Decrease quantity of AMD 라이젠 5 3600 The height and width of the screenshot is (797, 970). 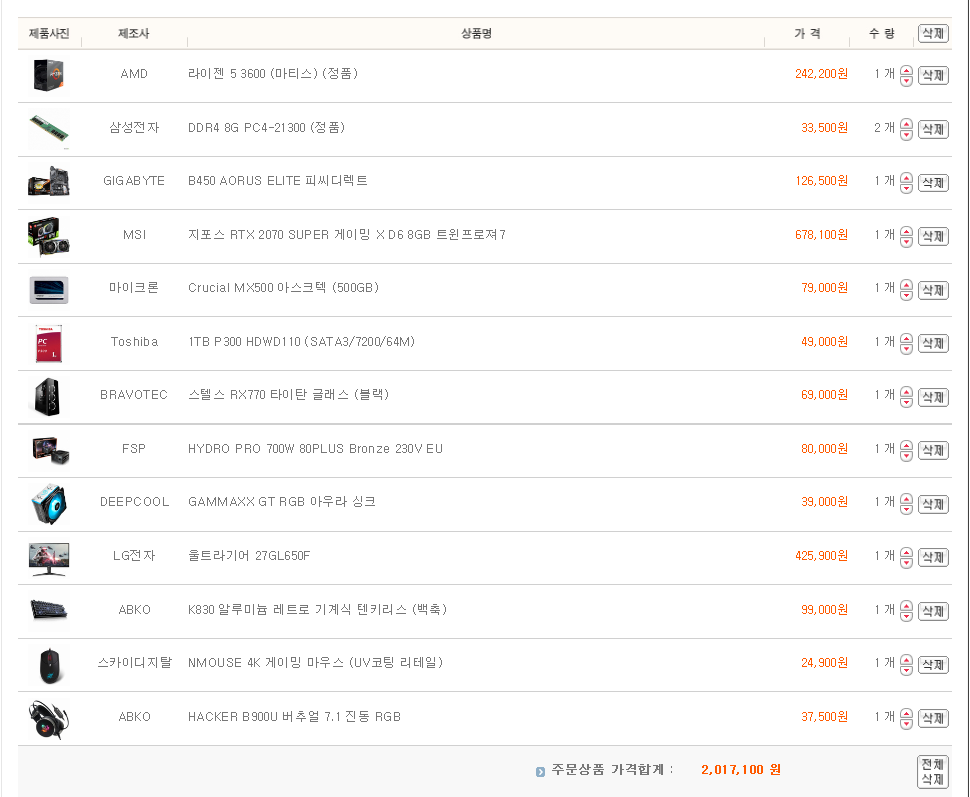click(x=906, y=82)
